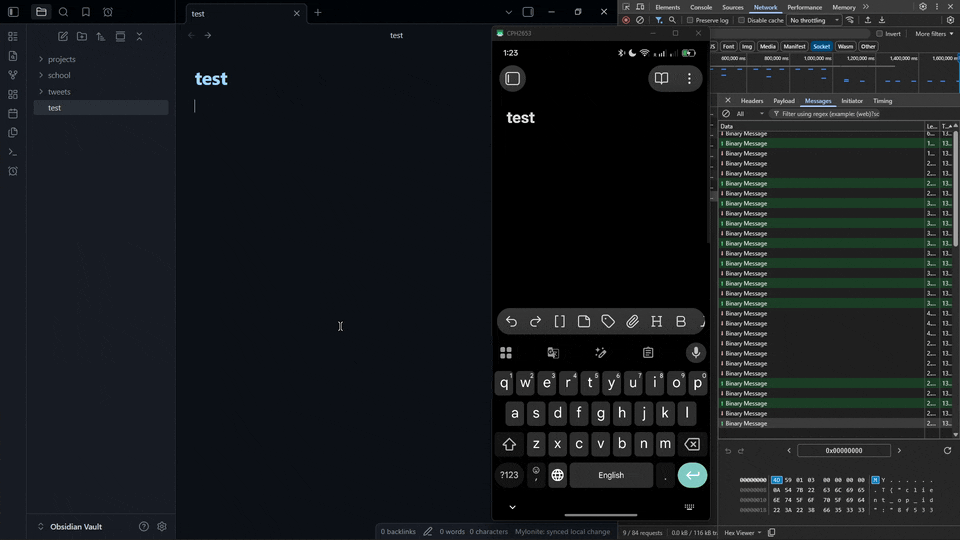Tap the microphone icon on phone keyboard
Screen dimensions: 960x540
[x=696, y=353]
